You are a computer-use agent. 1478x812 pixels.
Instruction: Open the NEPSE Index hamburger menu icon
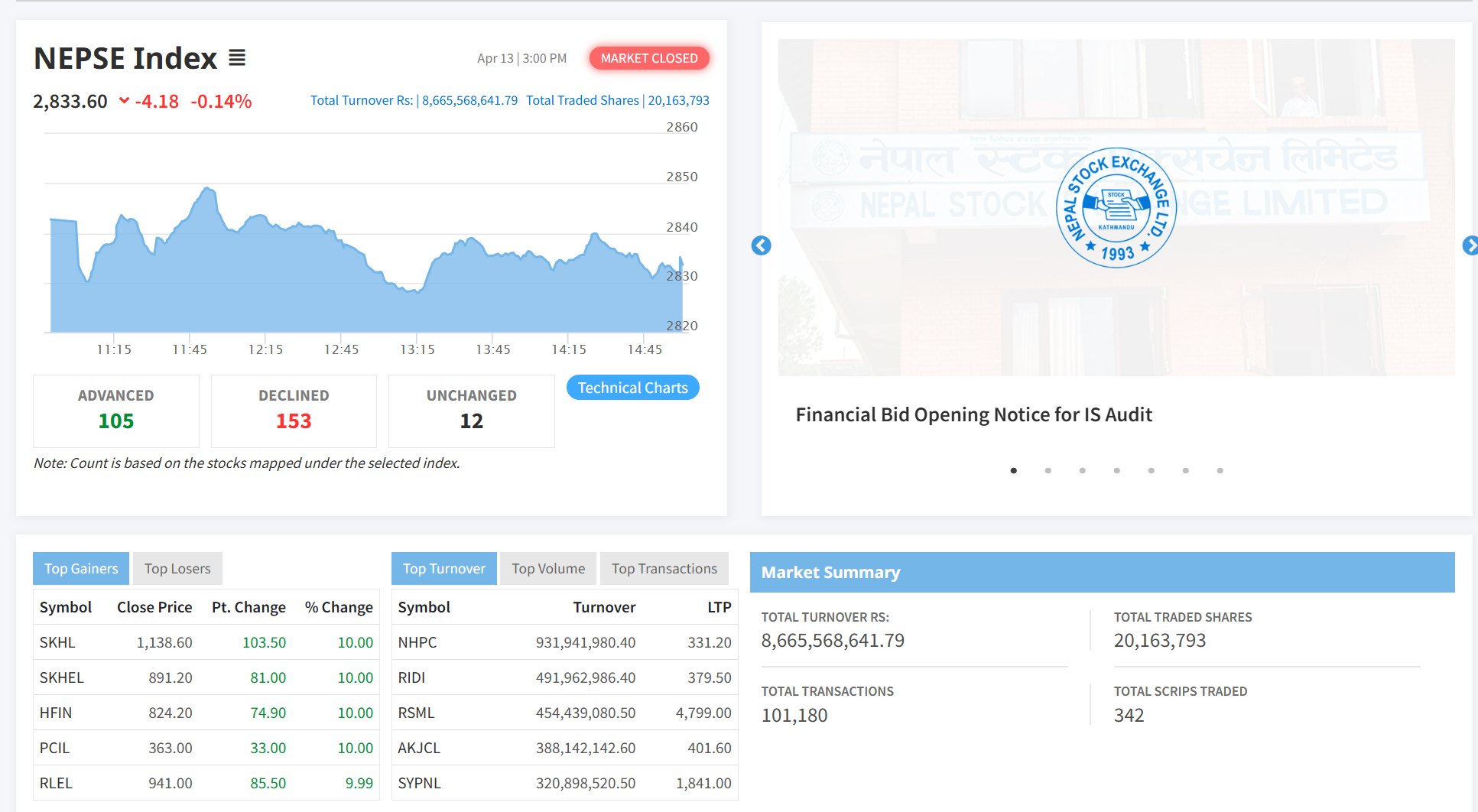click(237, 58)
